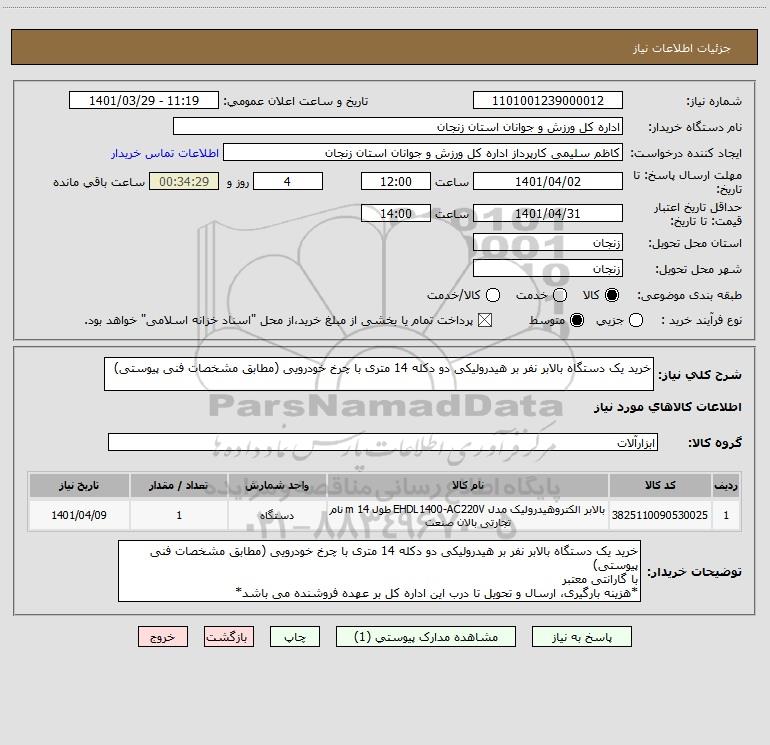Click the اطلاعات کالاهای مورد نیاز heading

pyautogui.click(x=668, y=407)
